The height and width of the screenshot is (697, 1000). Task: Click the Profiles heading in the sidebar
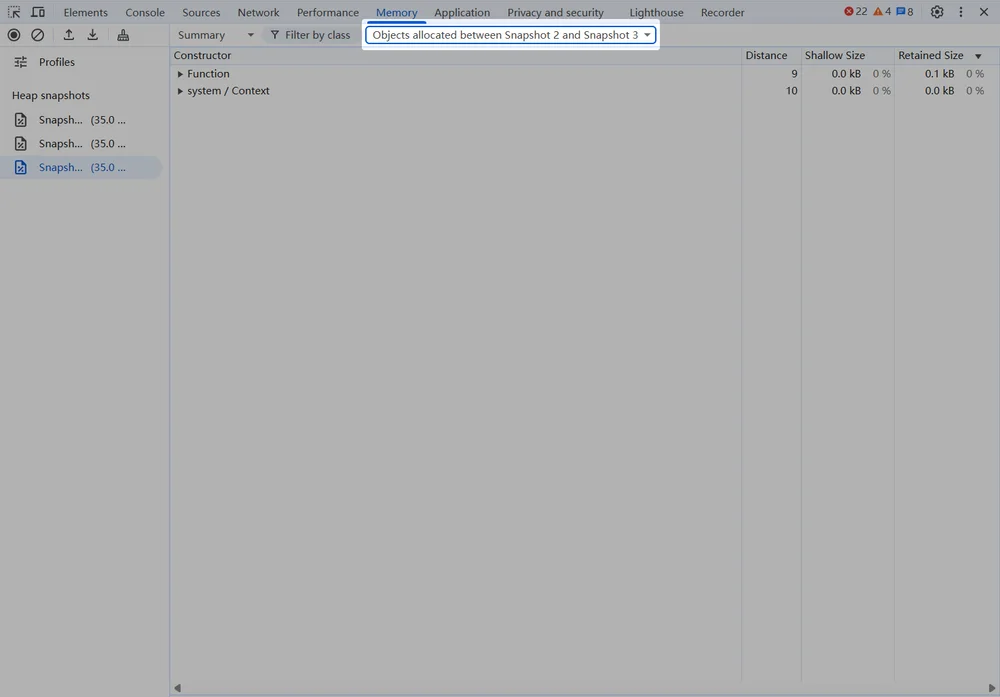tap(57, 62)
